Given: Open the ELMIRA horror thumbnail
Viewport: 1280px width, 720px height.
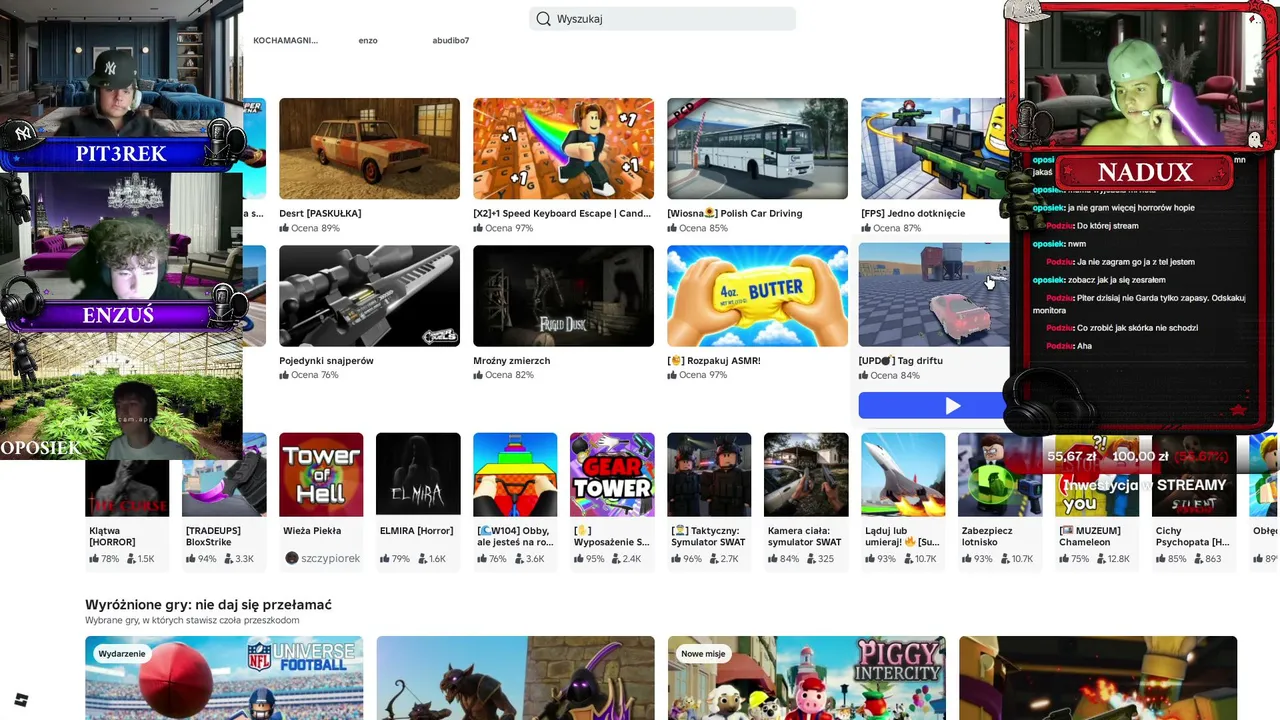Looking at the screenshot, I should [x=418, y=474].
